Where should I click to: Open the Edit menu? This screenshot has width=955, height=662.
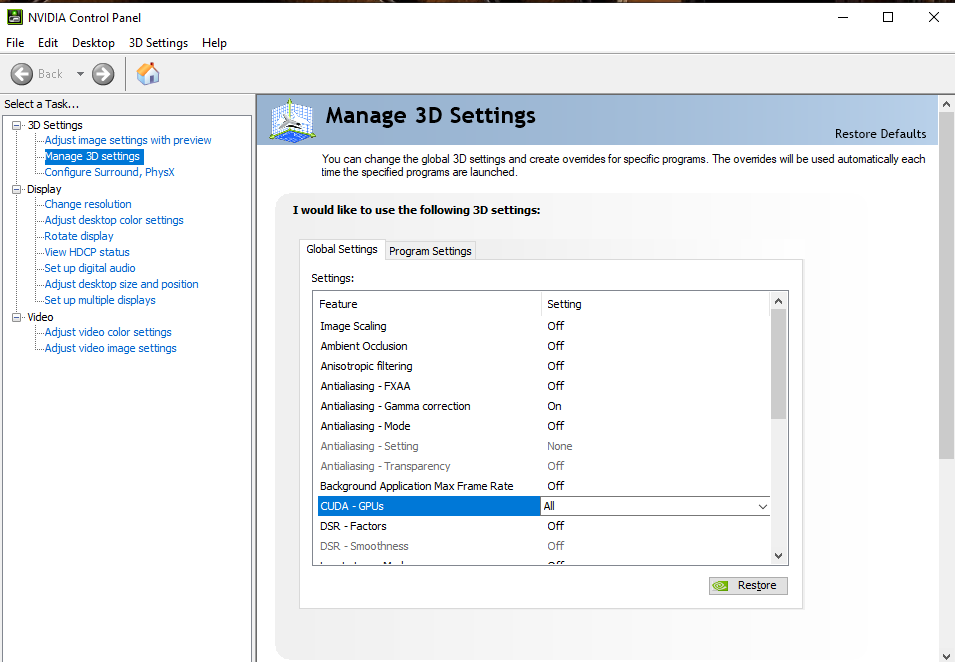coord(48,43)
